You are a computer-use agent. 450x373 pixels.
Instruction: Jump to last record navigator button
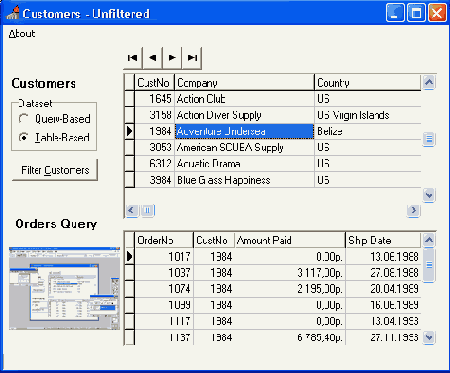(x=192, y=58)
